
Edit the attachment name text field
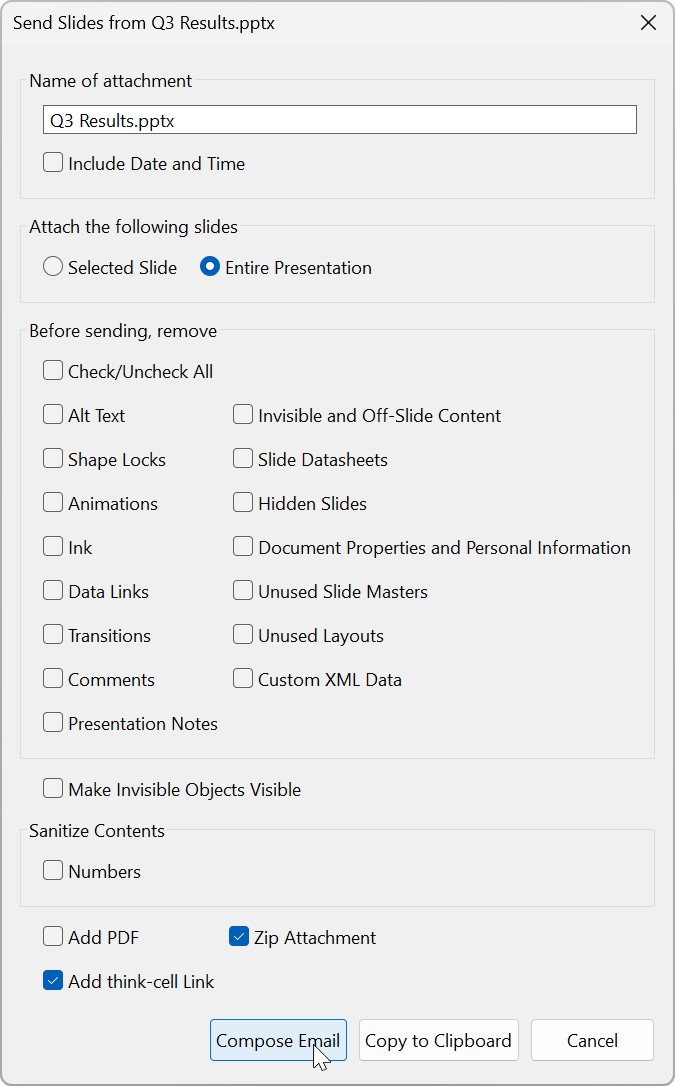click(340, 120)
